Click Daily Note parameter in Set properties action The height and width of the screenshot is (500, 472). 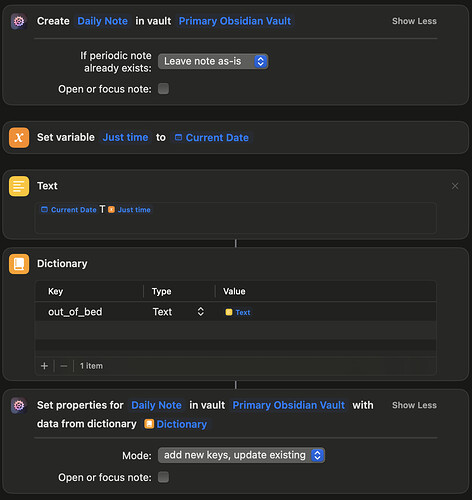(156, 405)
